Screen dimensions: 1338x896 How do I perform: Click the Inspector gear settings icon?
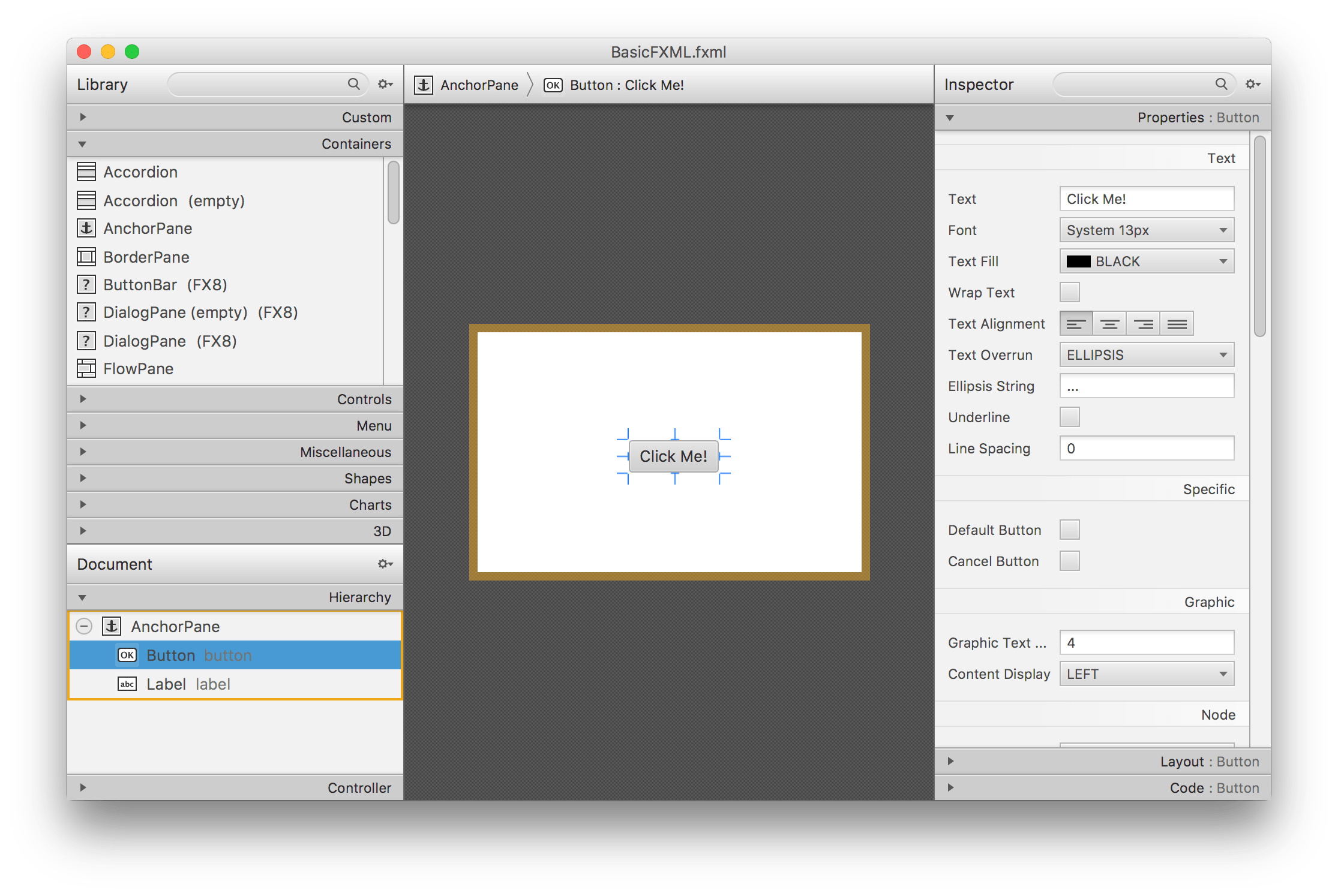[x=1252, y=84]
